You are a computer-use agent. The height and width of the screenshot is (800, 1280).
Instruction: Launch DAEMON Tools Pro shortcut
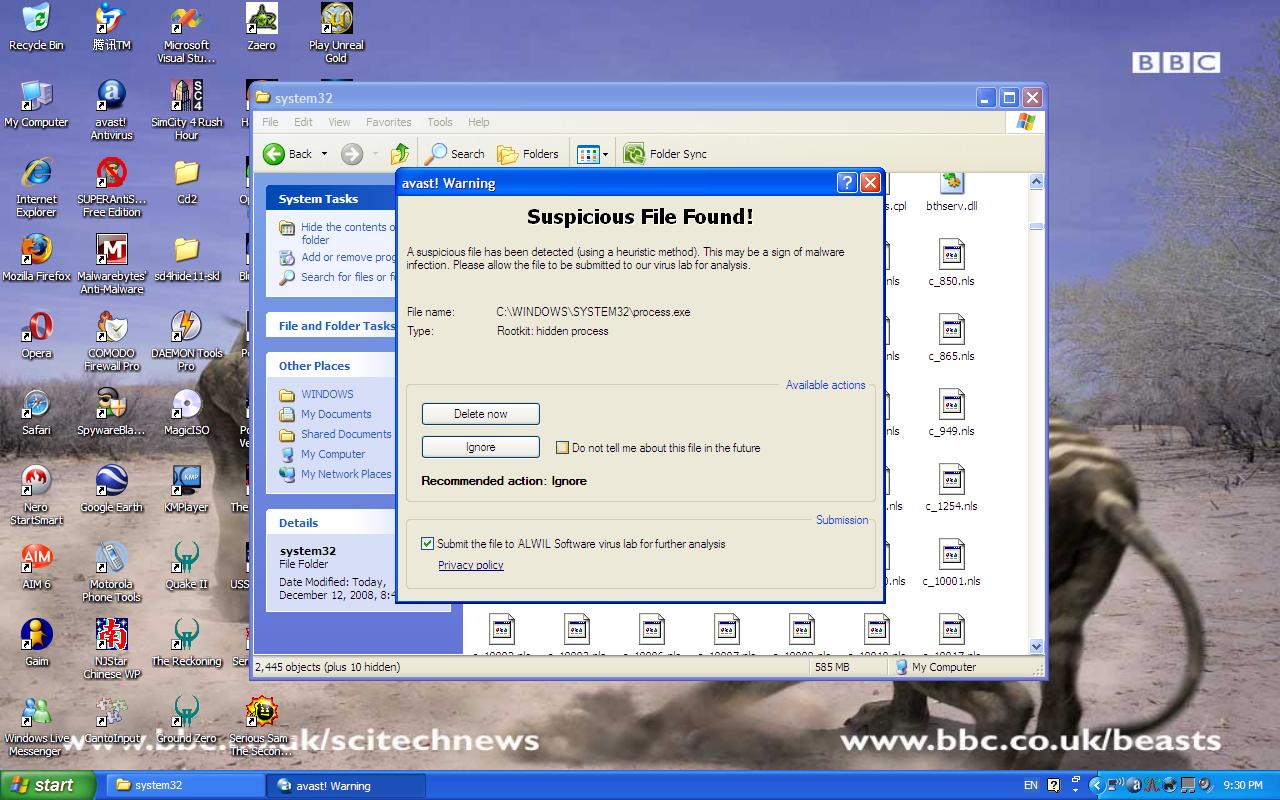[x=186, y=341]
